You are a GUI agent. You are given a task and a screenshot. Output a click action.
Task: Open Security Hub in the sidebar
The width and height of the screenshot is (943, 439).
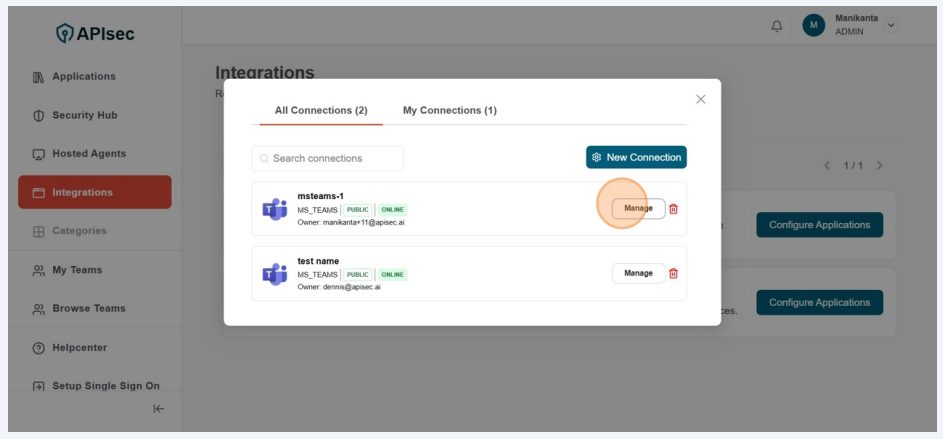click(x=84, y=115)
